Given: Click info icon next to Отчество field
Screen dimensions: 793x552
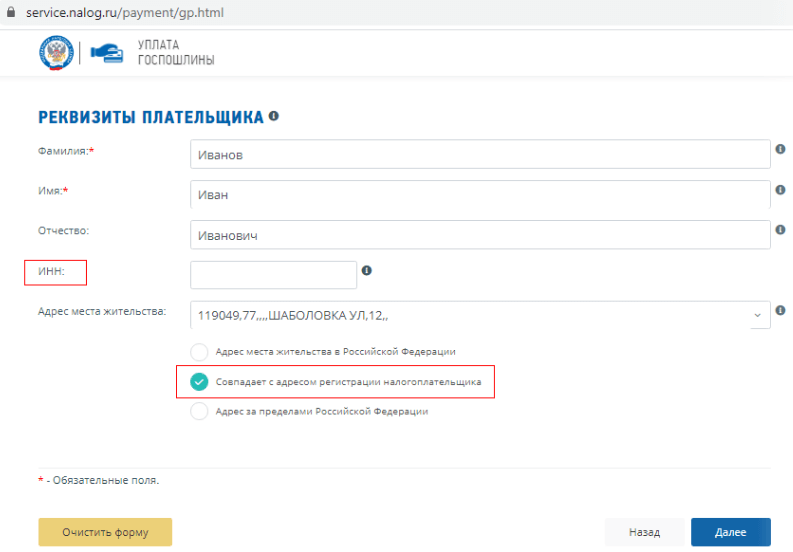Looking at the screenshot, I should (780, 229).
